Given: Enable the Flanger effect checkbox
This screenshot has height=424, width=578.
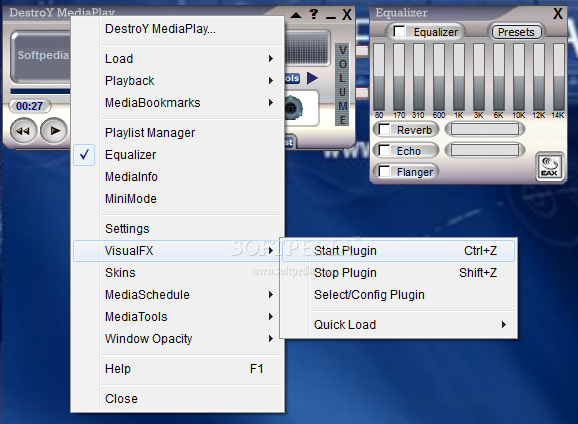Looking at the screenshot, I should click(384, 171).
